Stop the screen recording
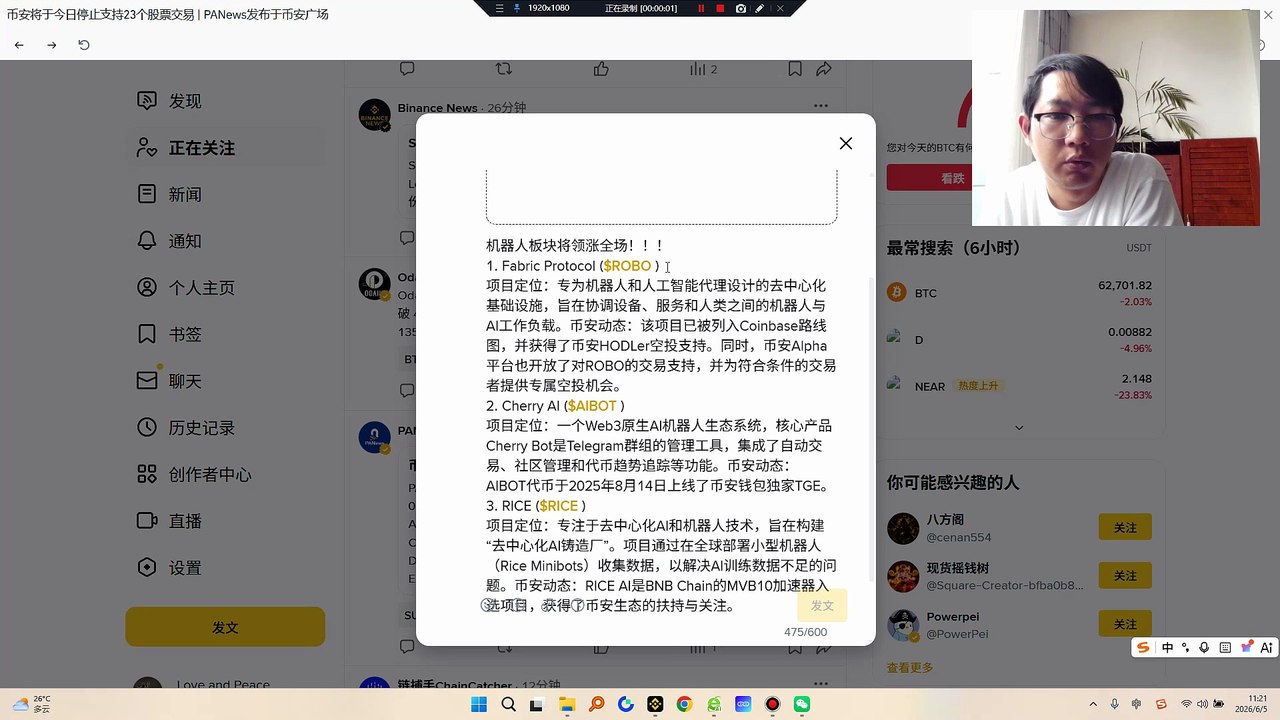This screenshot has width=1280, height=720. (x=720, y=8)
